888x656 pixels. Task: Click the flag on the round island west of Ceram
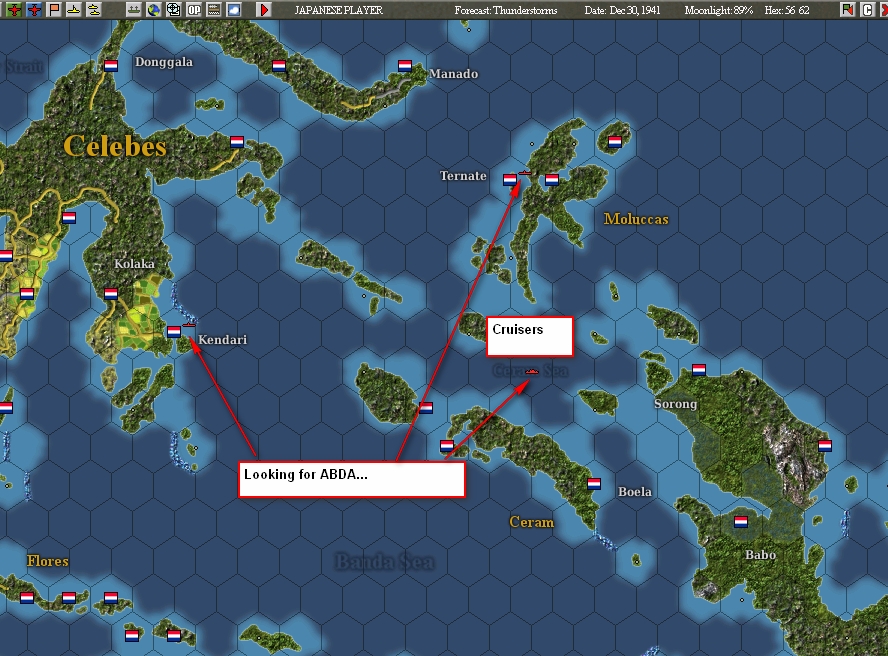click(x=426, y=407)
